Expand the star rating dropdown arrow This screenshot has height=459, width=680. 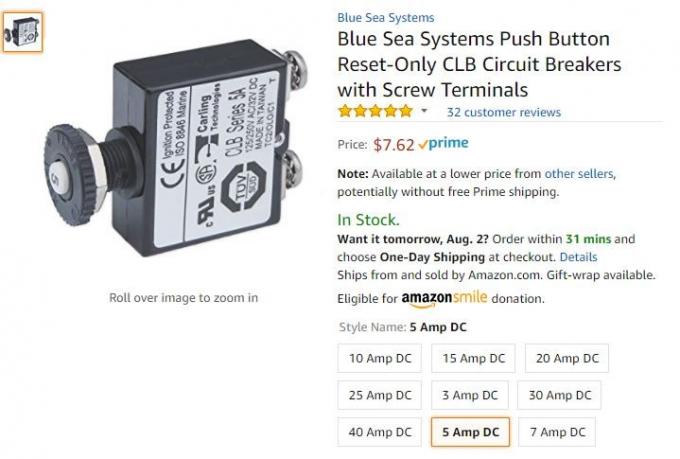coord(424,112)
